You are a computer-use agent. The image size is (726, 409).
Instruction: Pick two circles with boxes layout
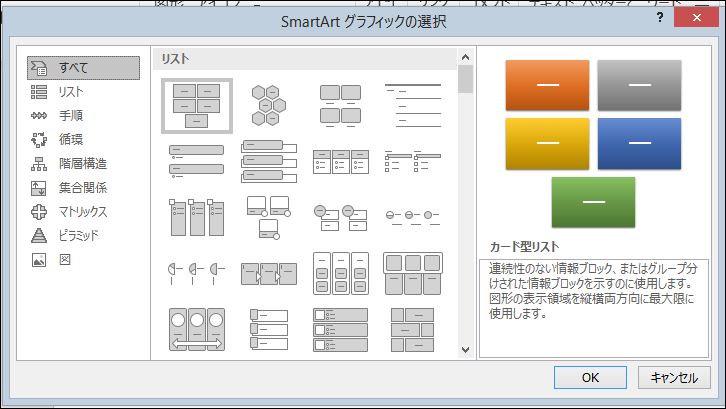coord(340,218)
